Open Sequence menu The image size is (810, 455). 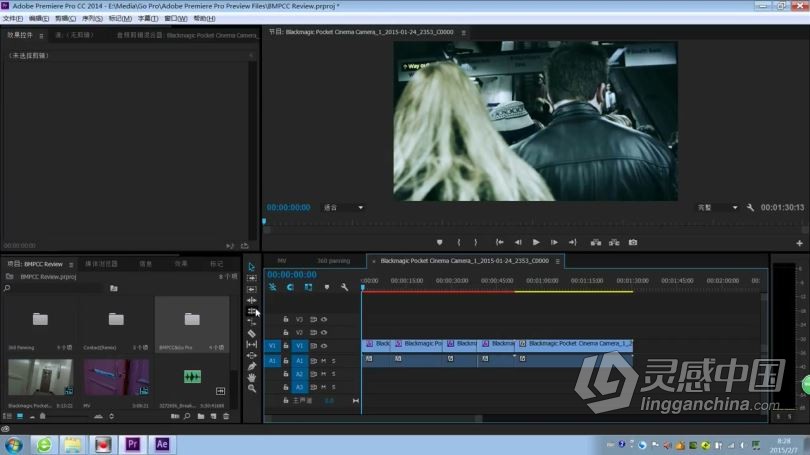92,19
